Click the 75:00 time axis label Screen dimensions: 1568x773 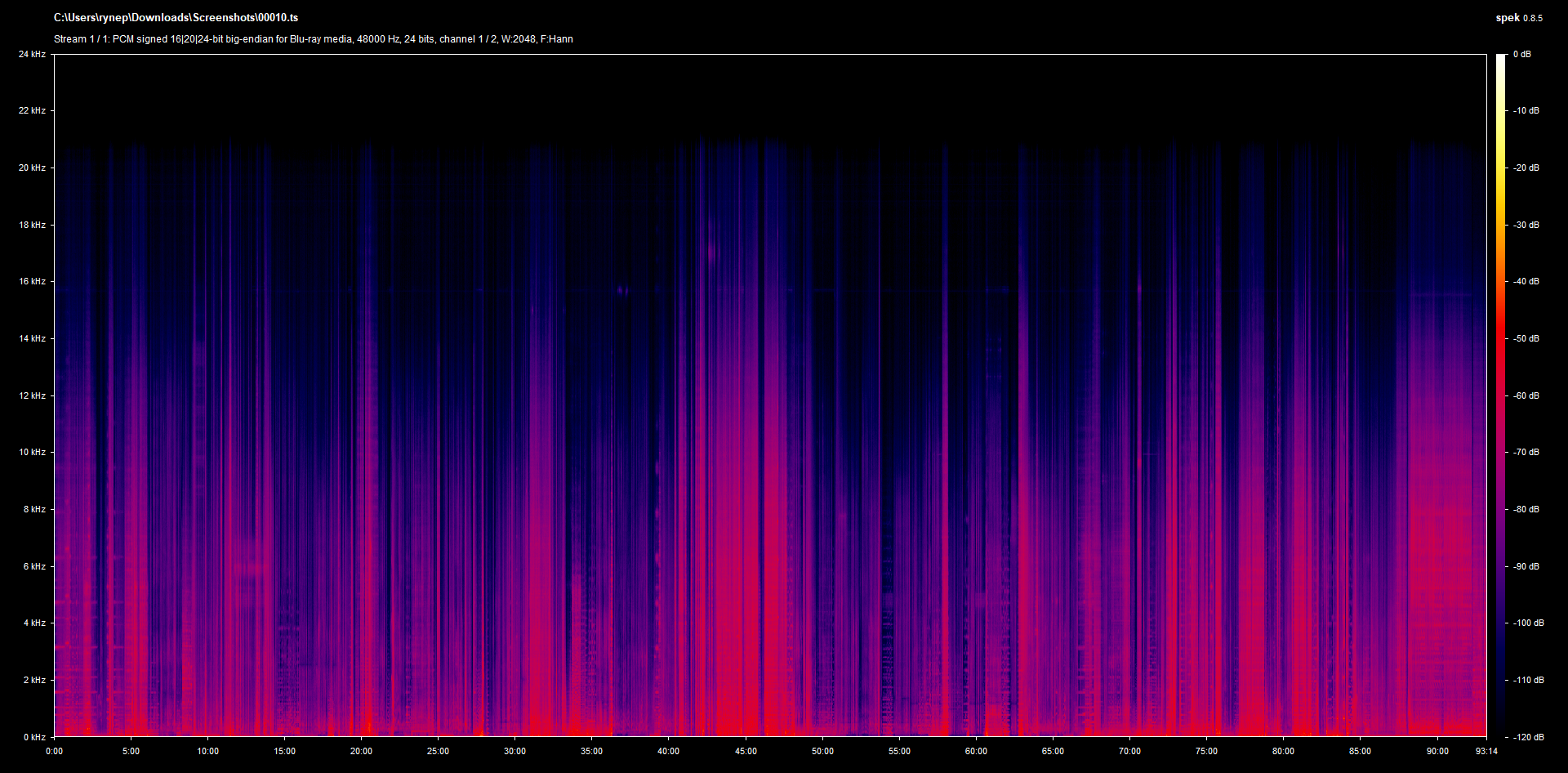pyautogui.click(x=1206, y=751)
